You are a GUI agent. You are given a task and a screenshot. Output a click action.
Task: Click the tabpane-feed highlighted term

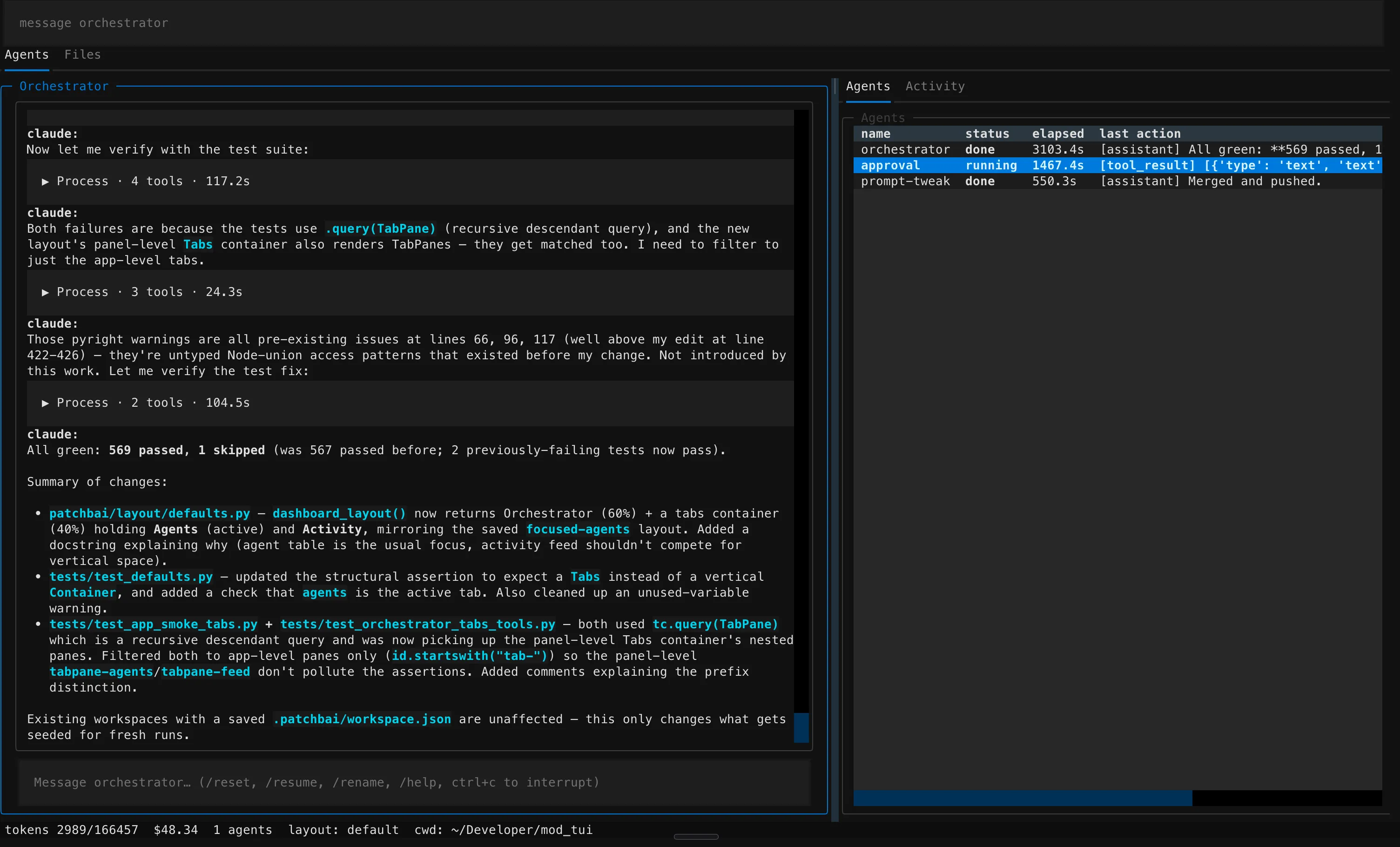205,672
